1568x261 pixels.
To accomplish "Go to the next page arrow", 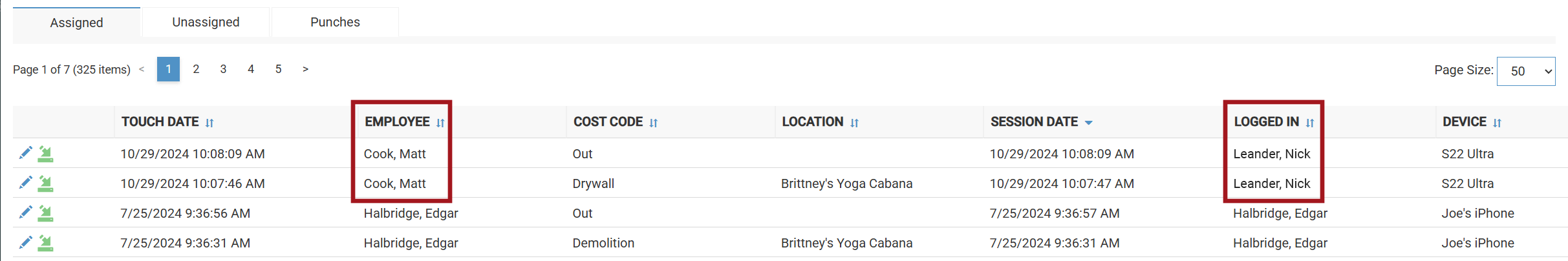I will pos(305,69).
